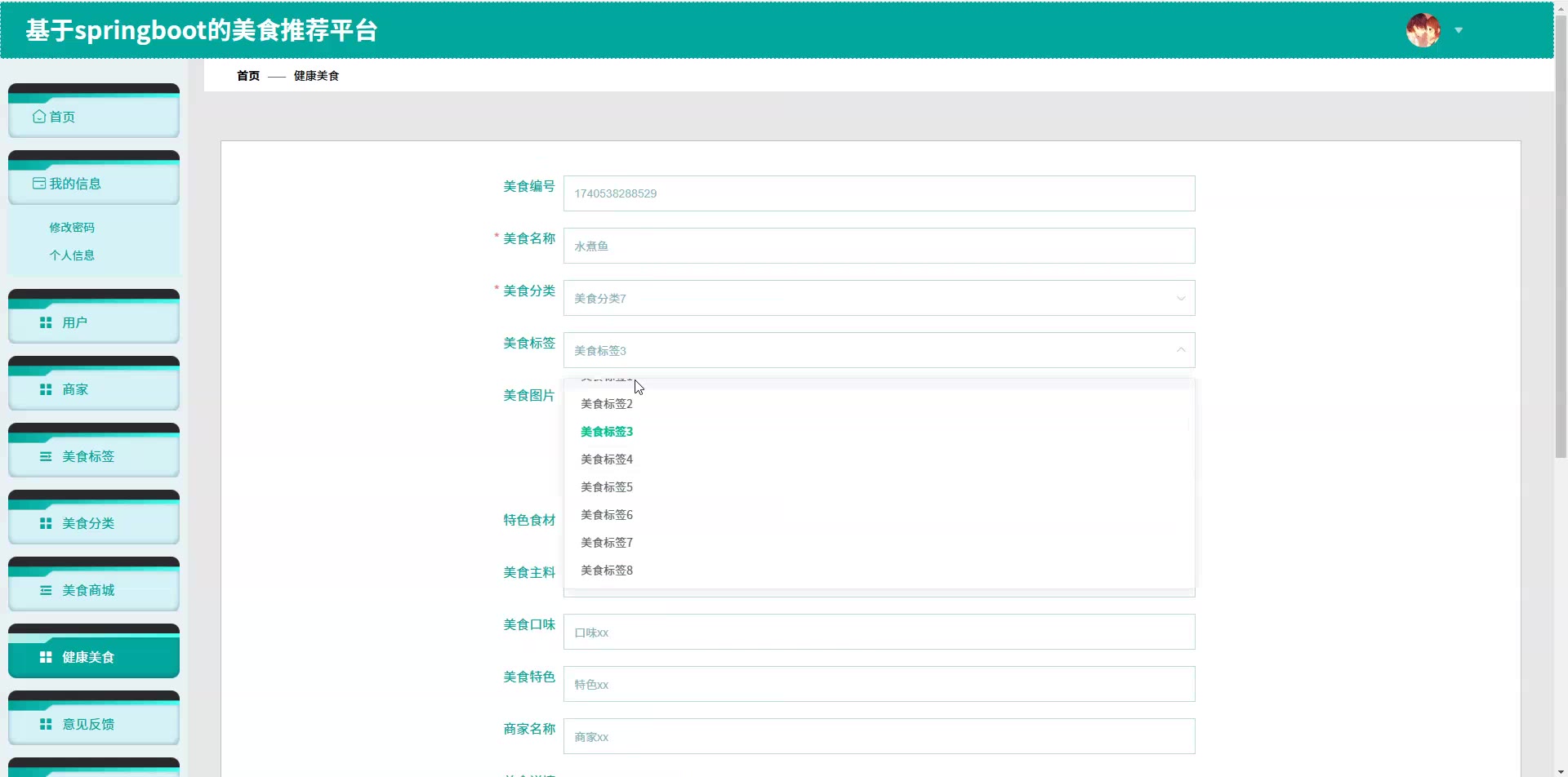1568x777 pixels.
Task: Click the list icon beside 美食标签
Action: pos(46,457)
